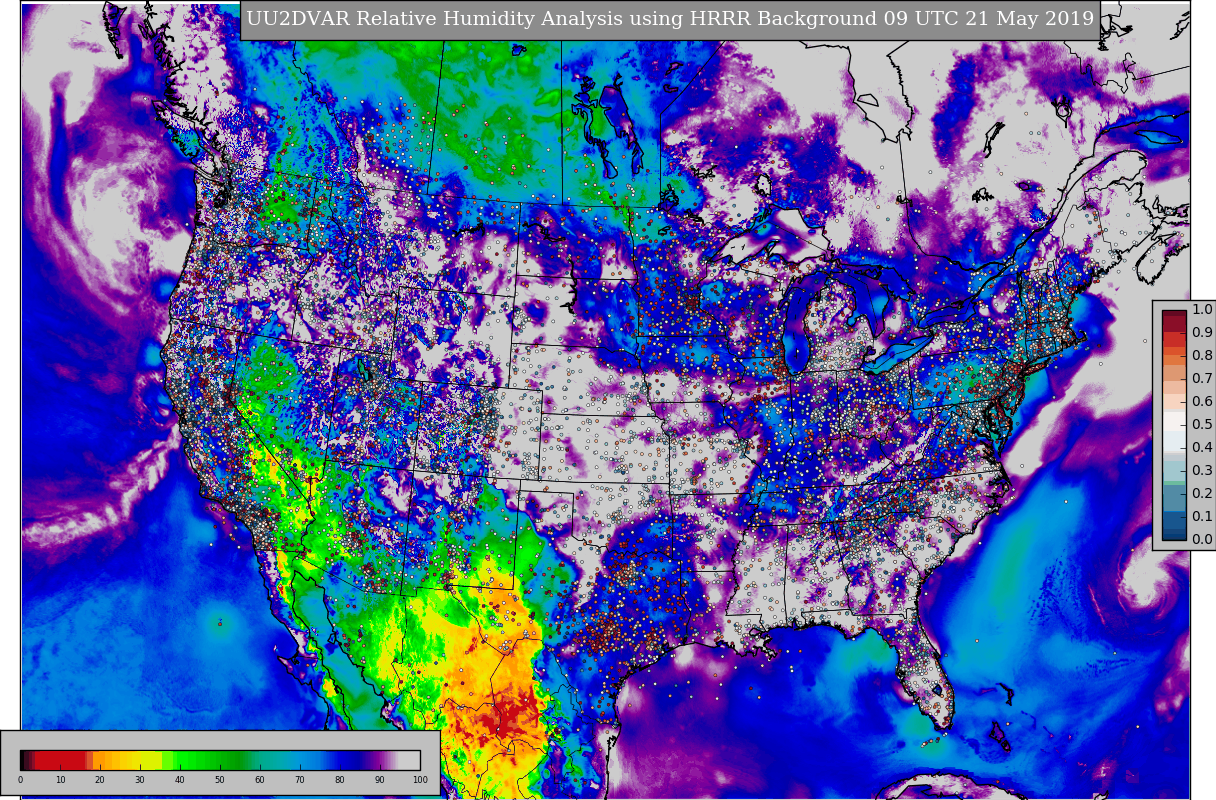1216x800 pixels.
Task: Click the 90 tick label on humidity colorbar
Action: [380, 780]
